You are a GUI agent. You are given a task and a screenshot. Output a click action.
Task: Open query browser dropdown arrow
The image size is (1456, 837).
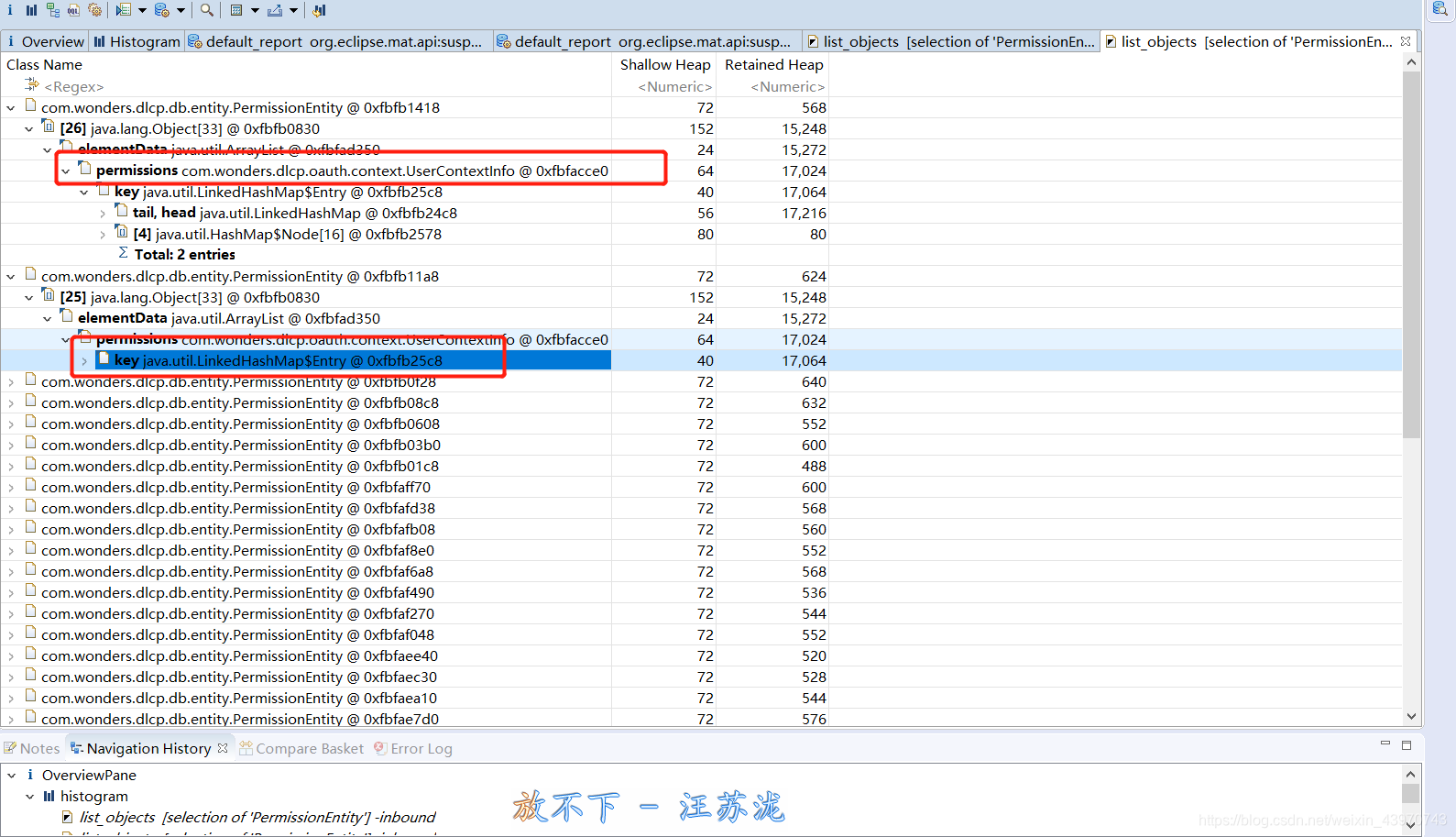coord(181,10)
